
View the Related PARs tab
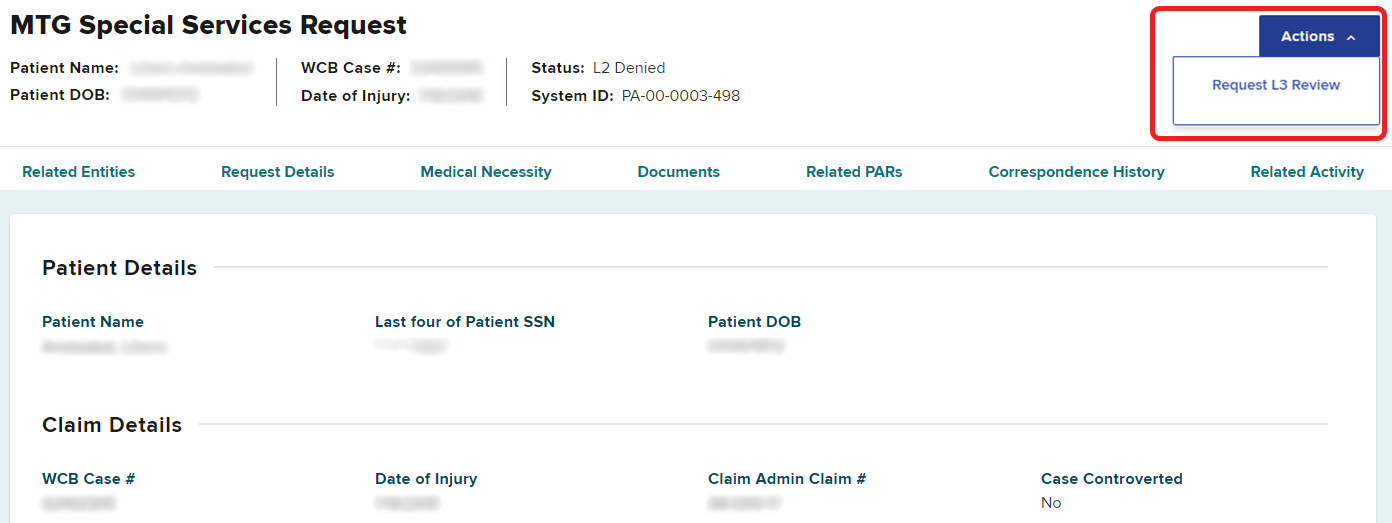(x=854, y=172)
